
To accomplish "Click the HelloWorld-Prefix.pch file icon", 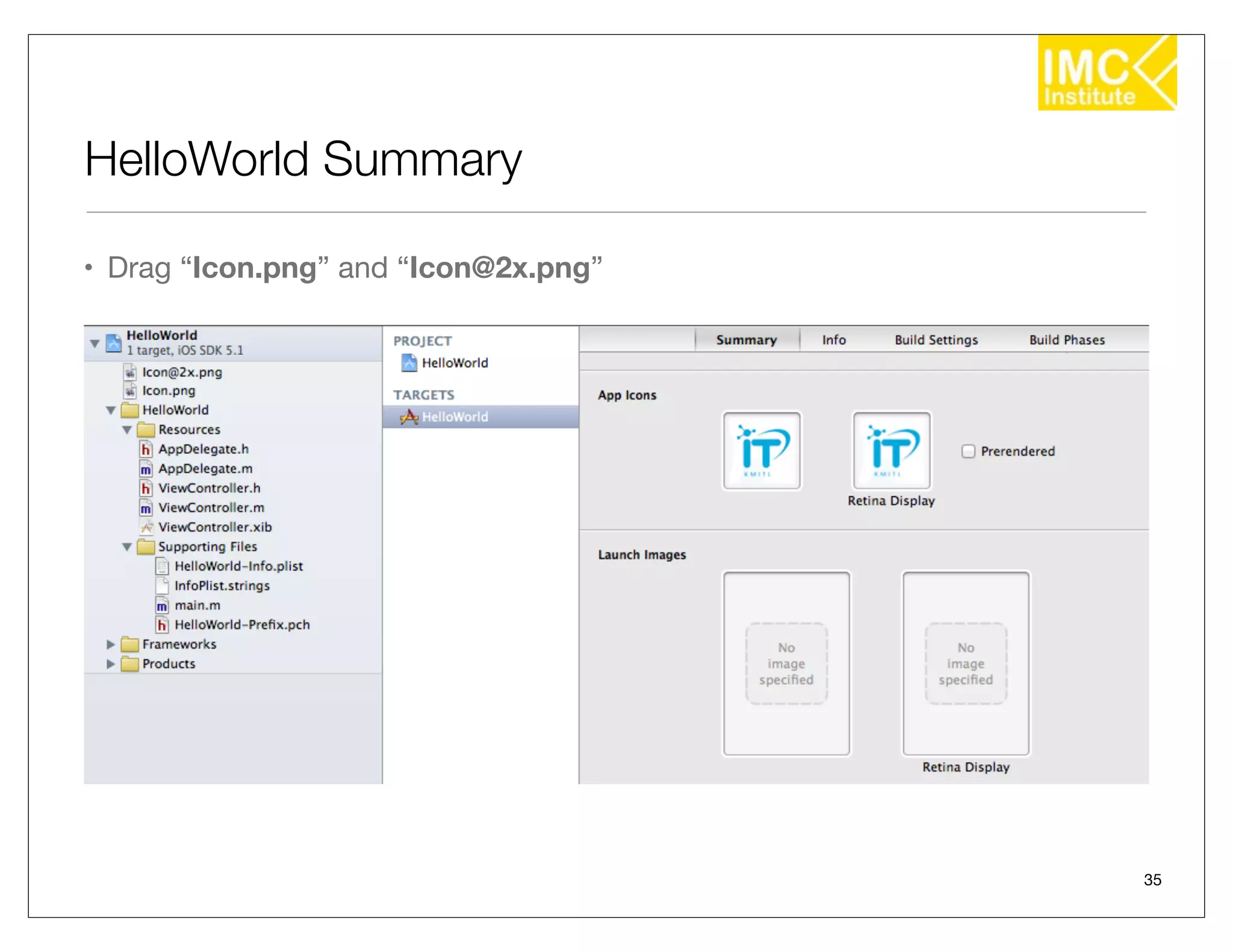I will click(162, 625).
